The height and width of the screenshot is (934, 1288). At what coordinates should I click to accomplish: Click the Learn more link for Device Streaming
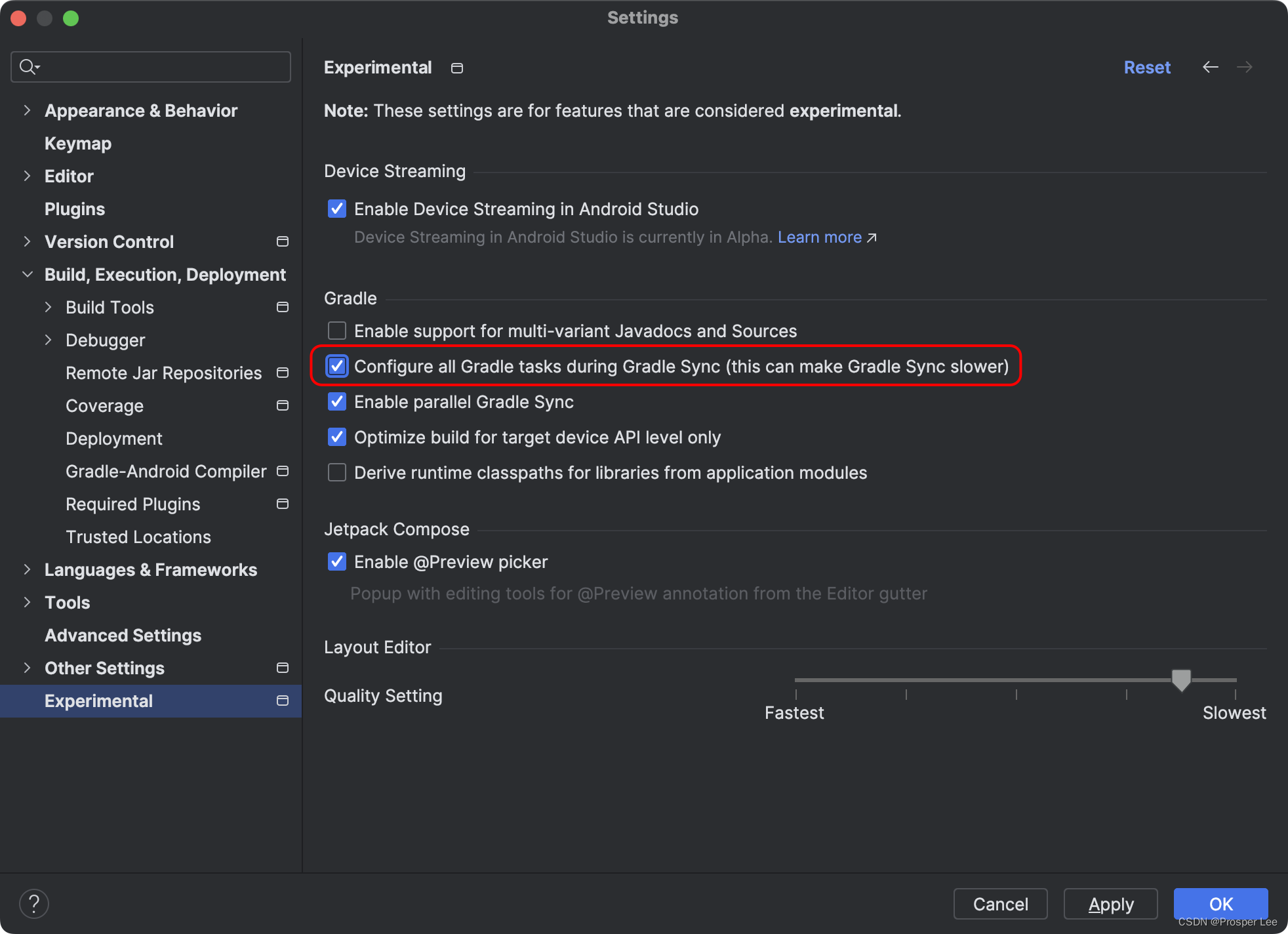[x=820, y=237]
